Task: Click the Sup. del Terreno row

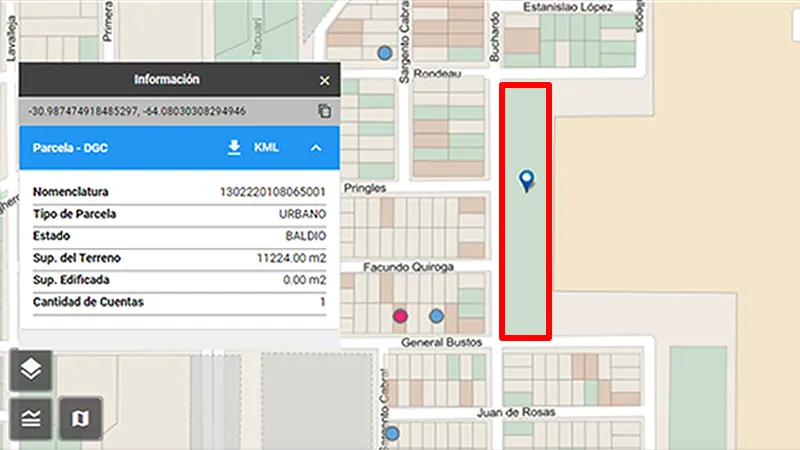Action: 179,258
